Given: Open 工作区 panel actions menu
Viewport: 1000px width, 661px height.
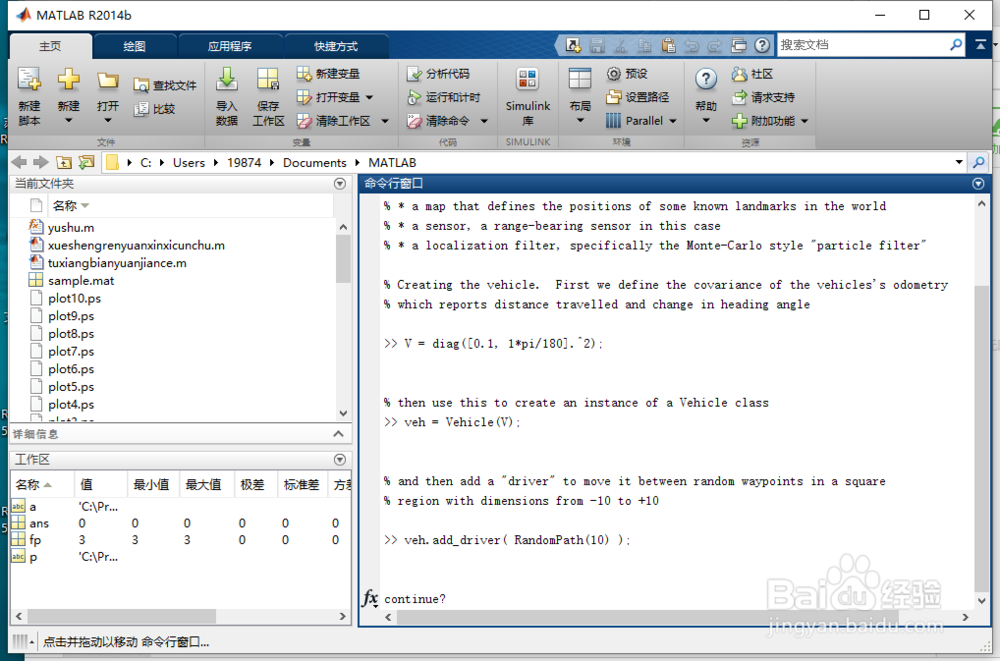Looking at the screenshot, I should click(x=340, y=459).
